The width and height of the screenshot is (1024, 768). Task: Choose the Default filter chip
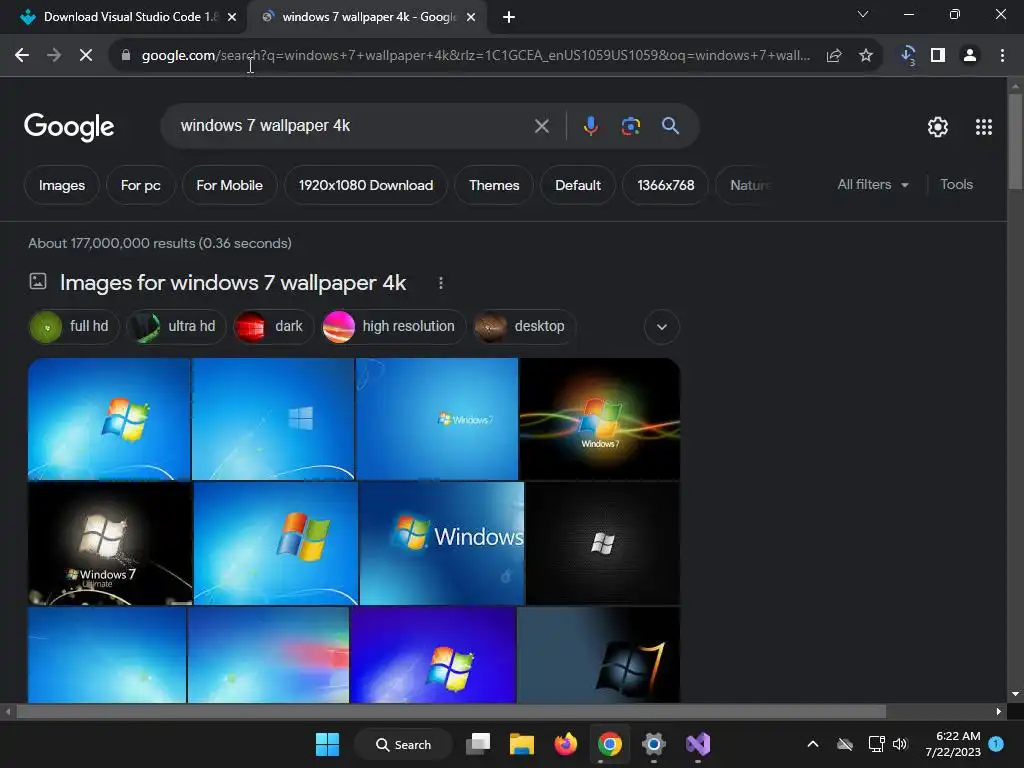tap(578, 185)
